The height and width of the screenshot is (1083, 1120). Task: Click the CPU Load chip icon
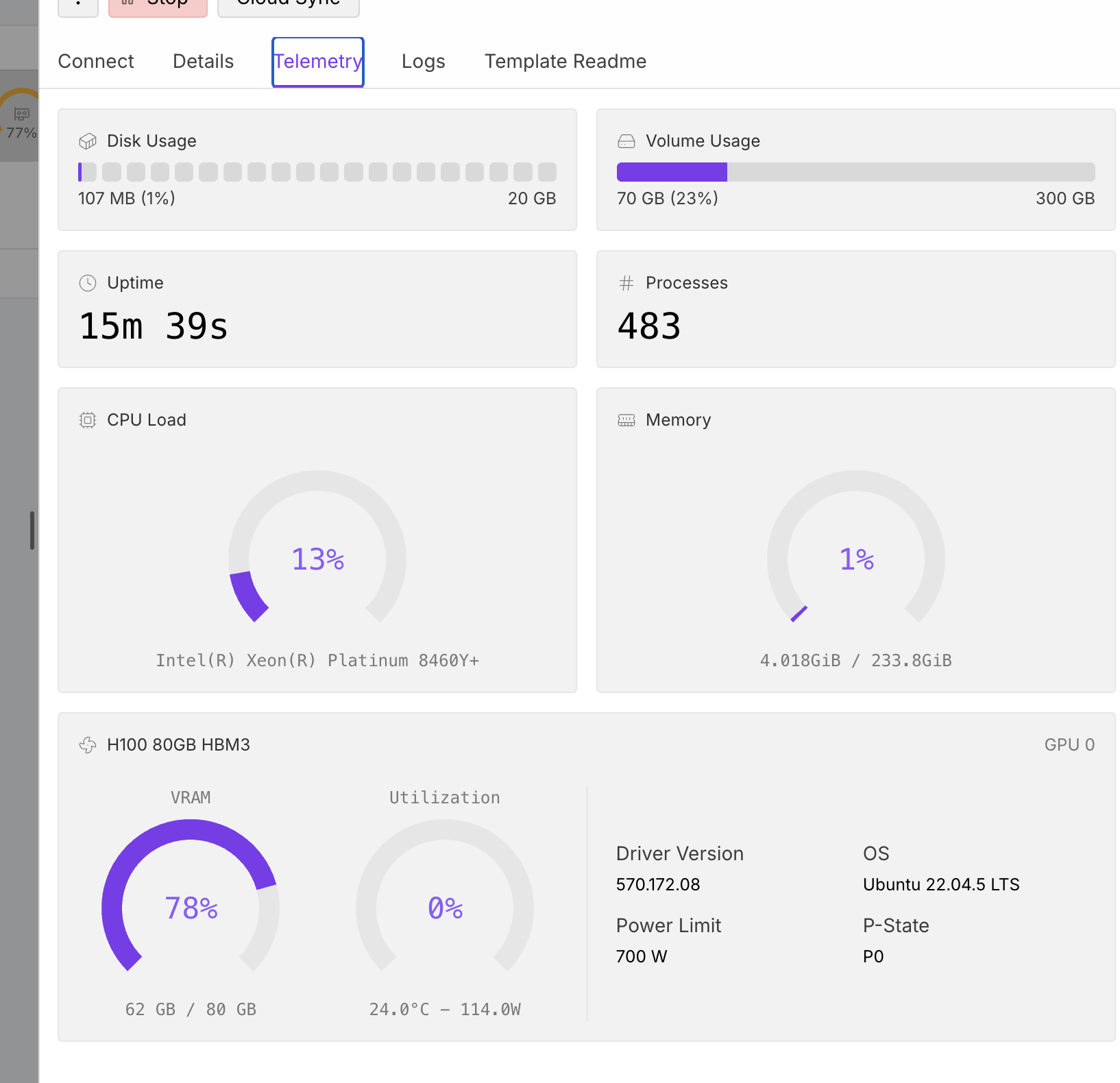[x=88, y=420]
